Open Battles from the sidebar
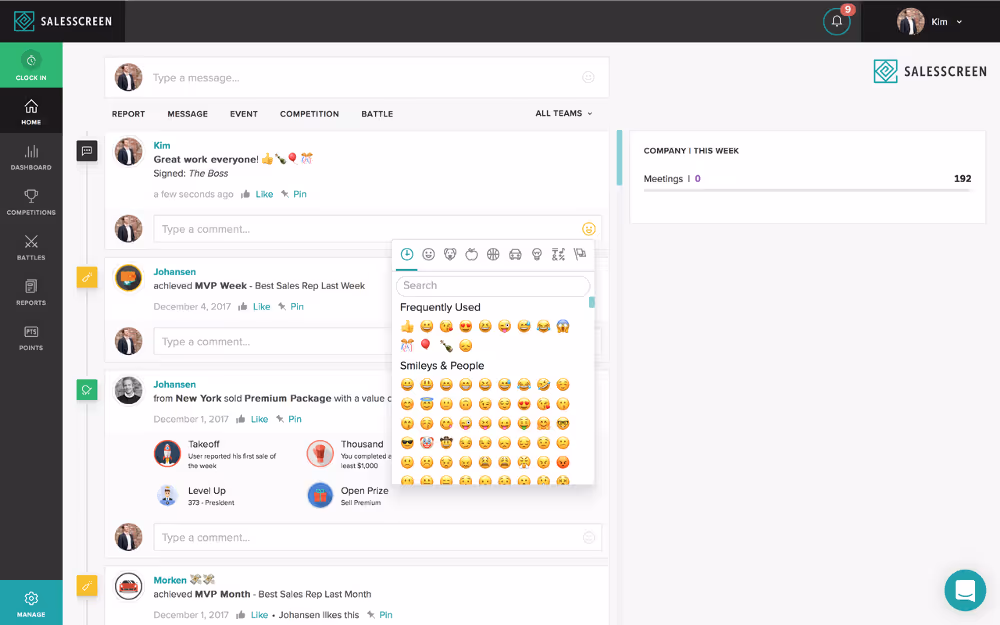The image size is (1000, 625). [31, 247]
